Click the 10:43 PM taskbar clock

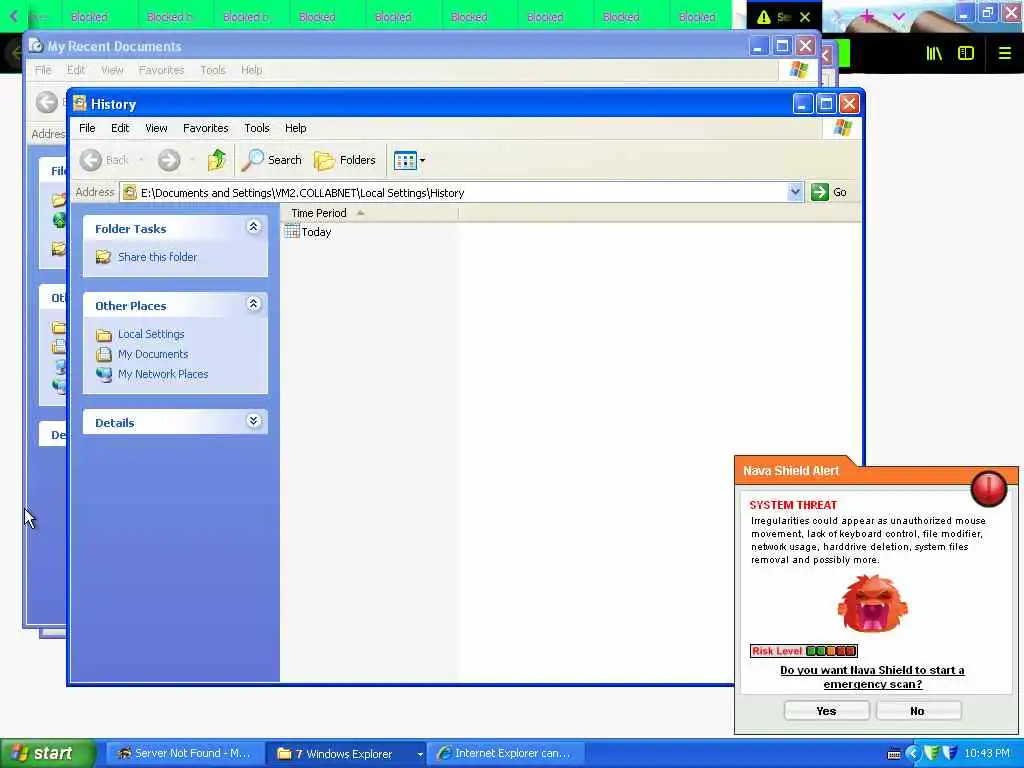[987, 754]
